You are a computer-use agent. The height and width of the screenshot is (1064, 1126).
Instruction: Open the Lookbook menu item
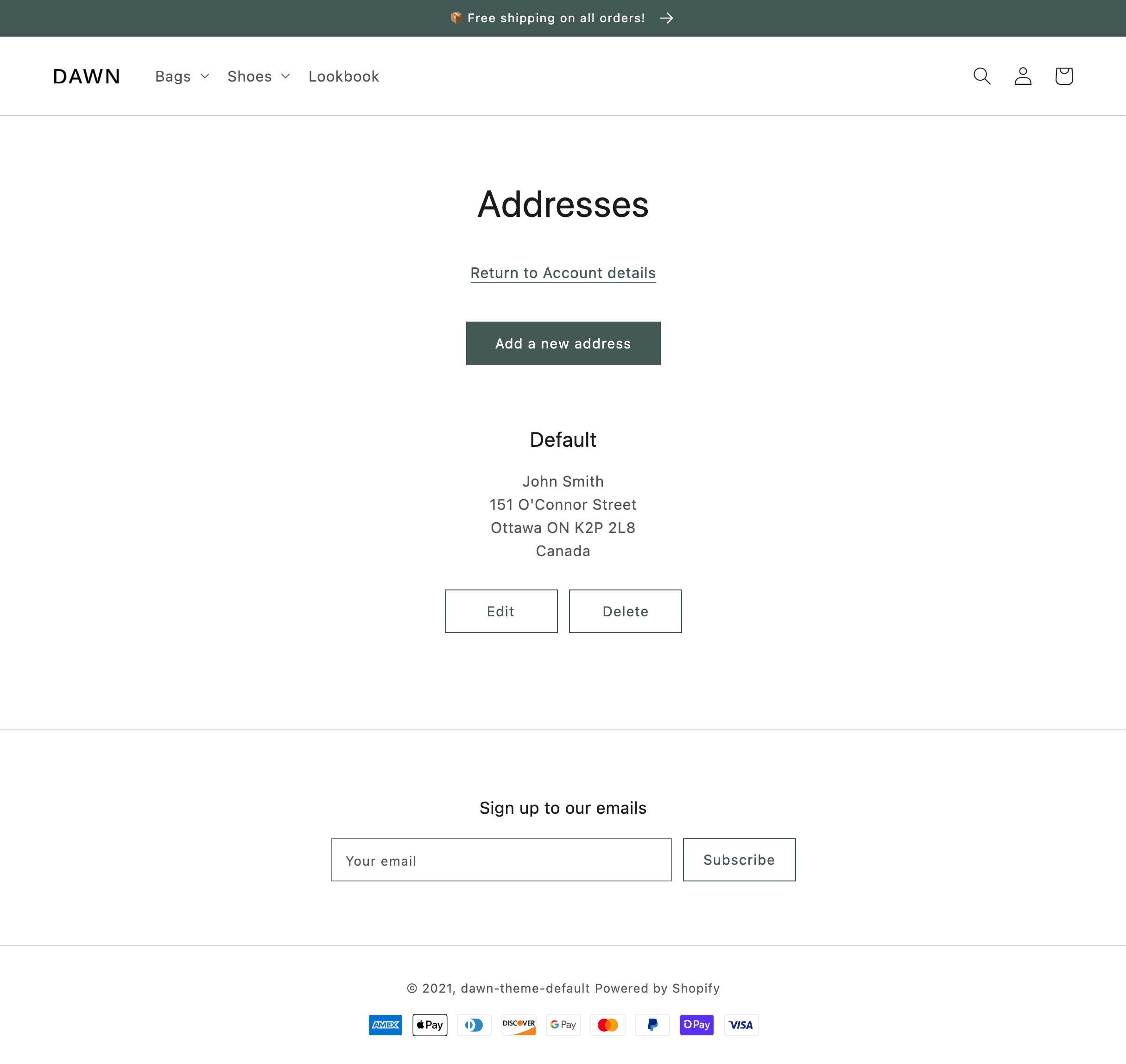click(x=343, y=76)
